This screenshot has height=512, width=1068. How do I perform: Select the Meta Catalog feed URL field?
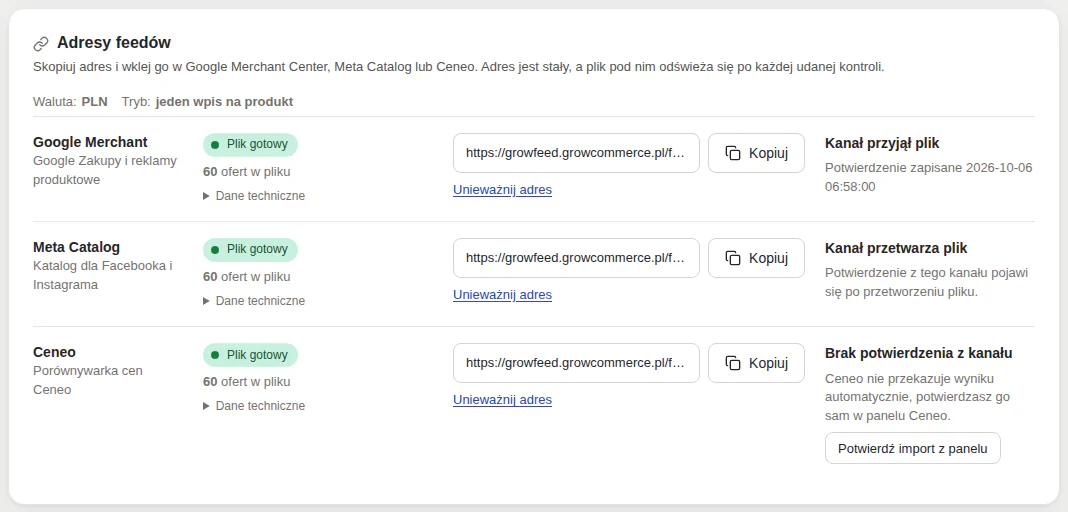(576, 258)
